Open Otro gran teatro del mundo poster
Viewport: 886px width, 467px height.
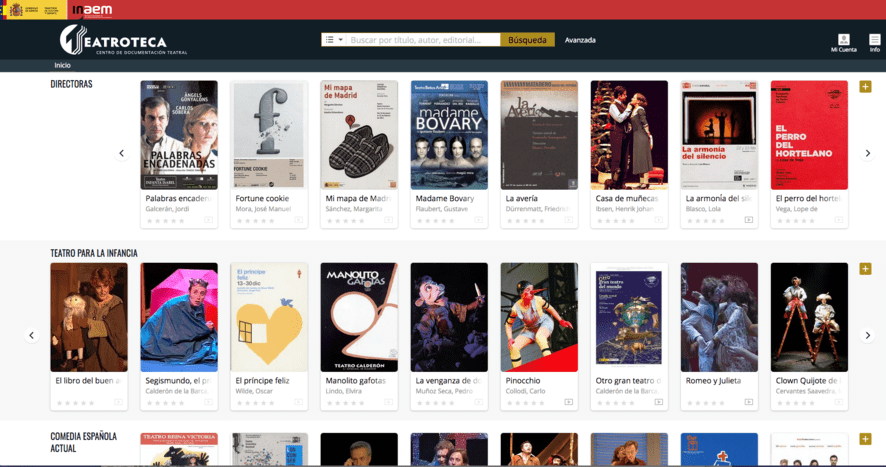click(x=629, y=317)
